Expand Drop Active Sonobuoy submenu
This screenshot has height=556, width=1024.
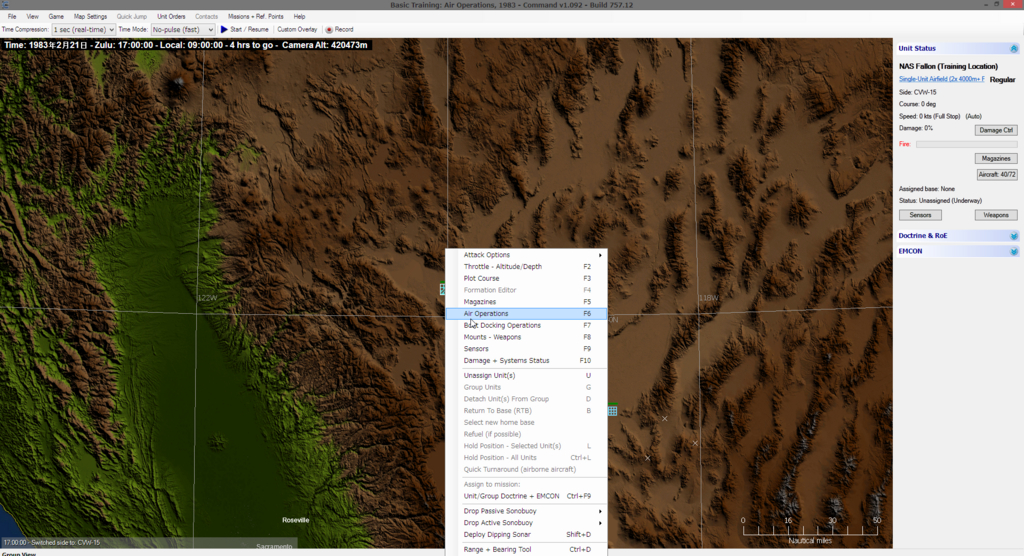[600, 523]
